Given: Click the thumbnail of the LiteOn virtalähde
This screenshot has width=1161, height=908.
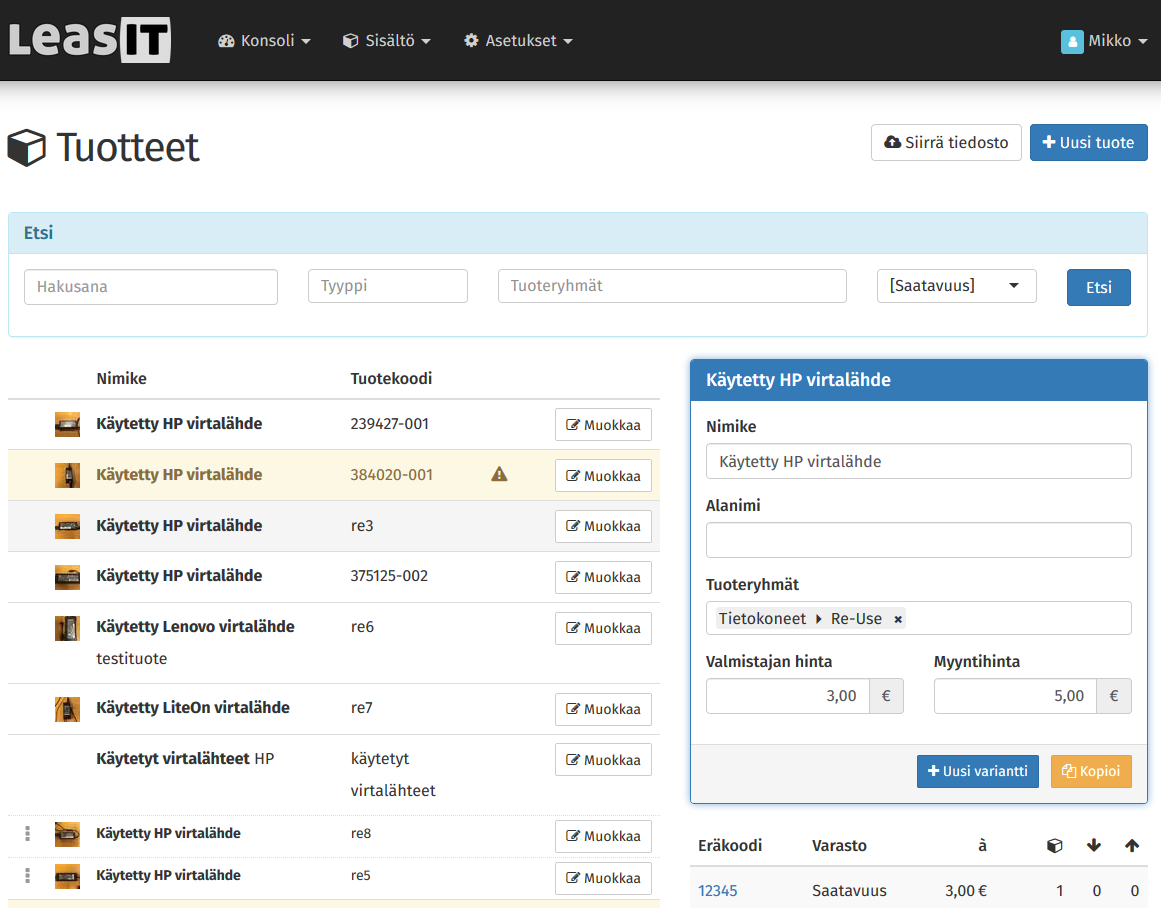Looking at the screenshot, I should 67,709.
